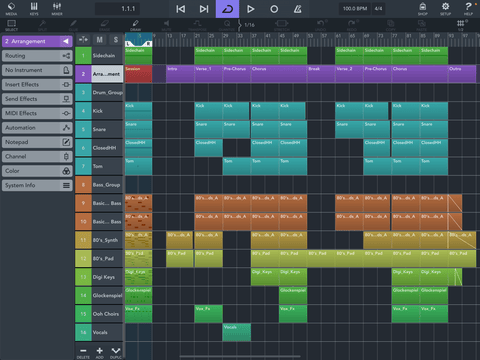Image resolution: width=480 pixels, height=360 pixels.
Task: Select the Vocals event on the timeline
Action: [x=237, y=332]
